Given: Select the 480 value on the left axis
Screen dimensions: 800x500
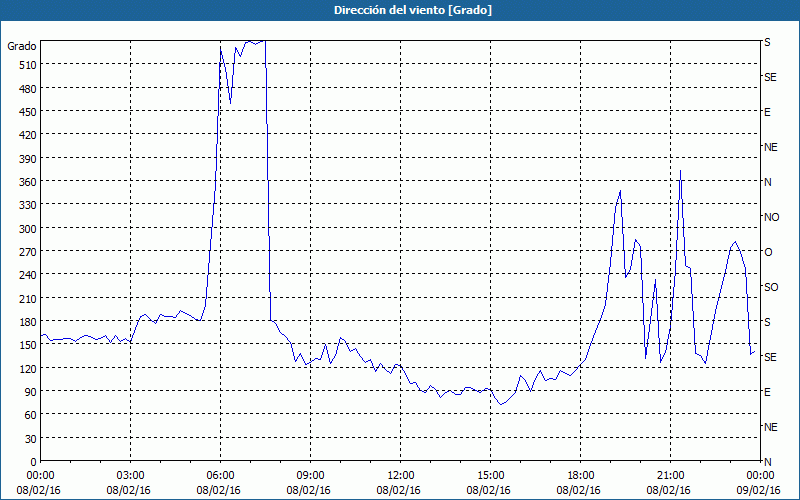Looking at the screenshot, I should (x=28, y=88).
